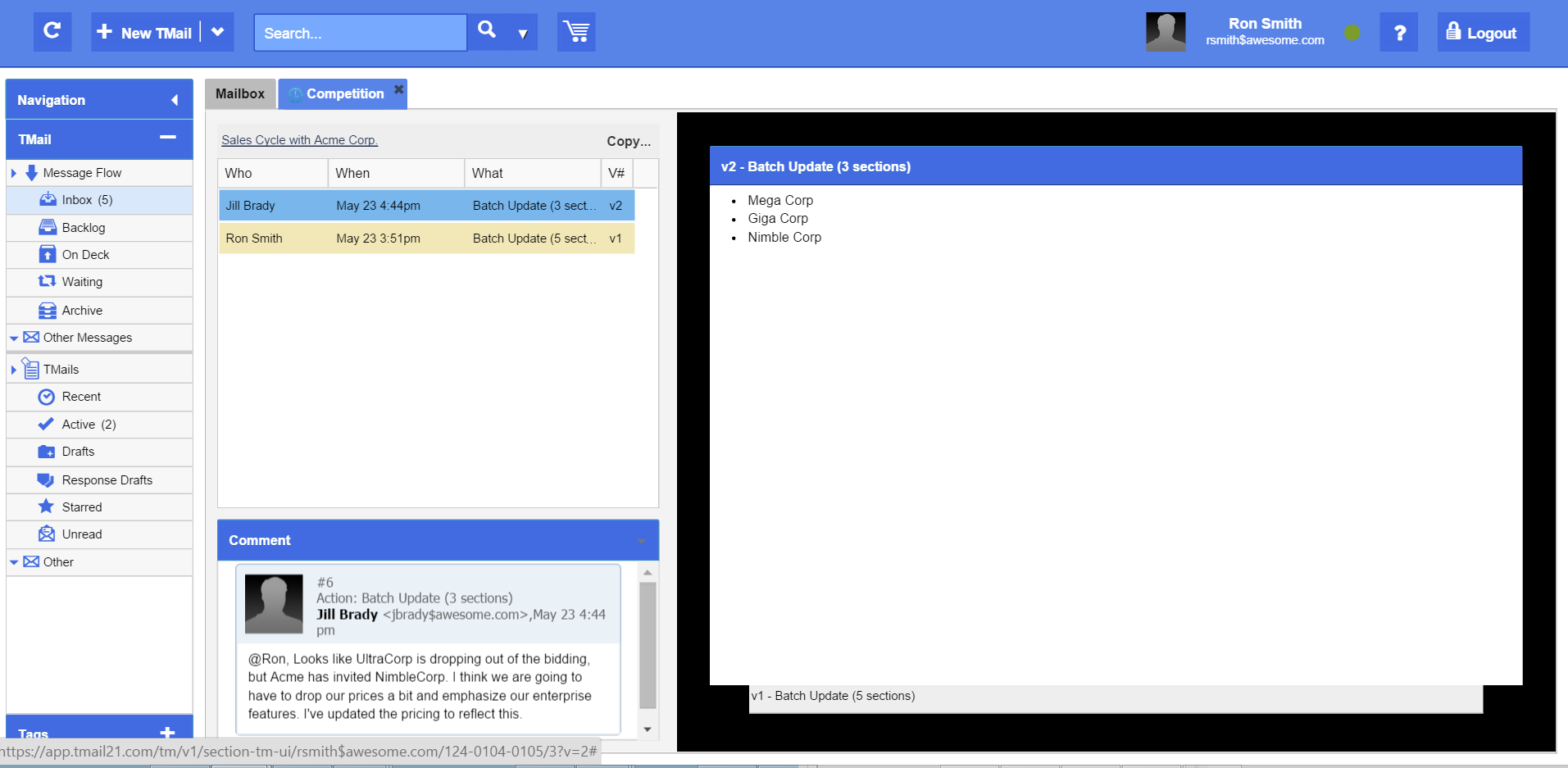The width and height of the screenshot is (1568, 768).
Task: Open search options dropdown arrow
Action: point(522,34)
